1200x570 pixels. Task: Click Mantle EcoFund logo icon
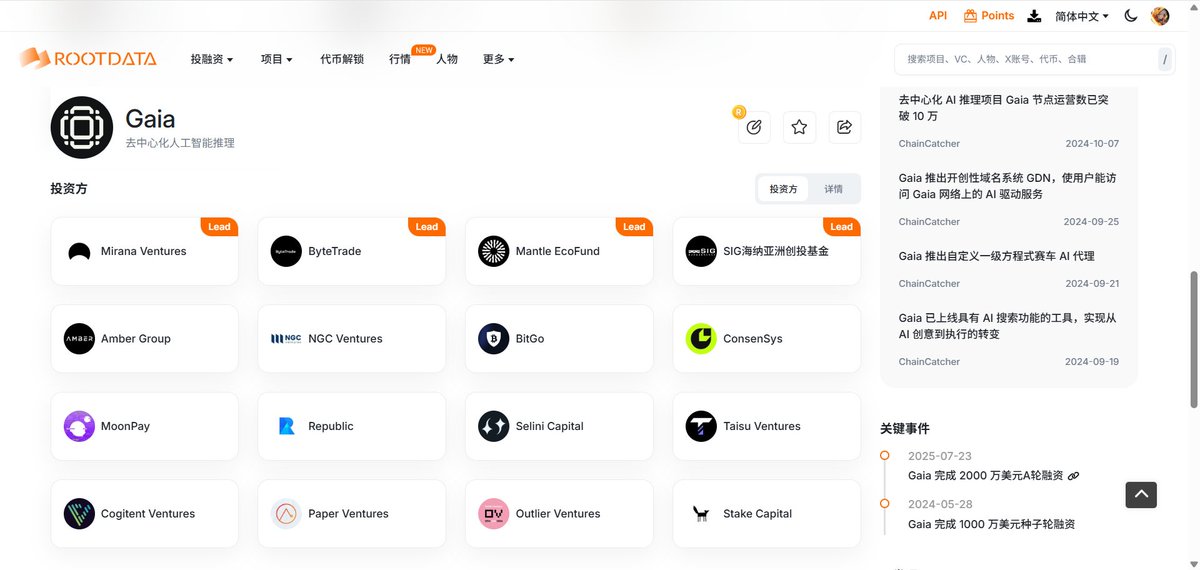click(494, 252)
